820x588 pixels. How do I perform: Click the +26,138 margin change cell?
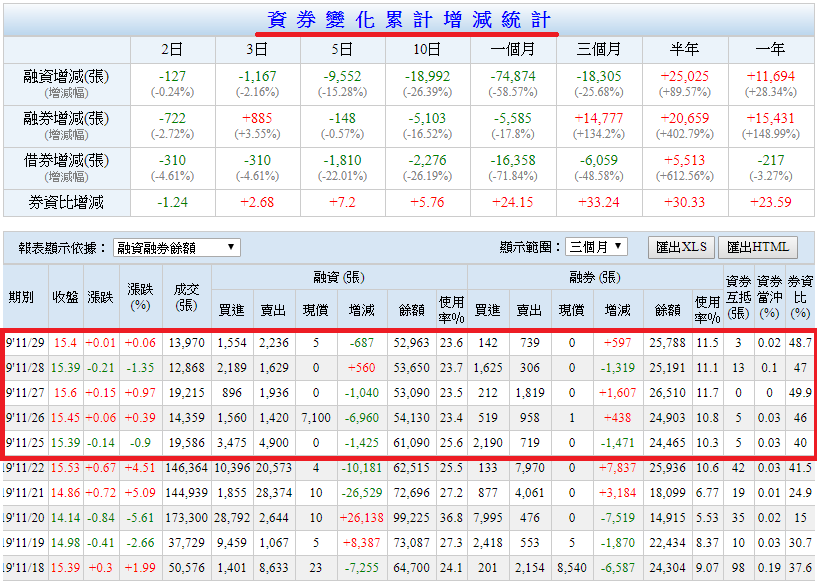362,518
